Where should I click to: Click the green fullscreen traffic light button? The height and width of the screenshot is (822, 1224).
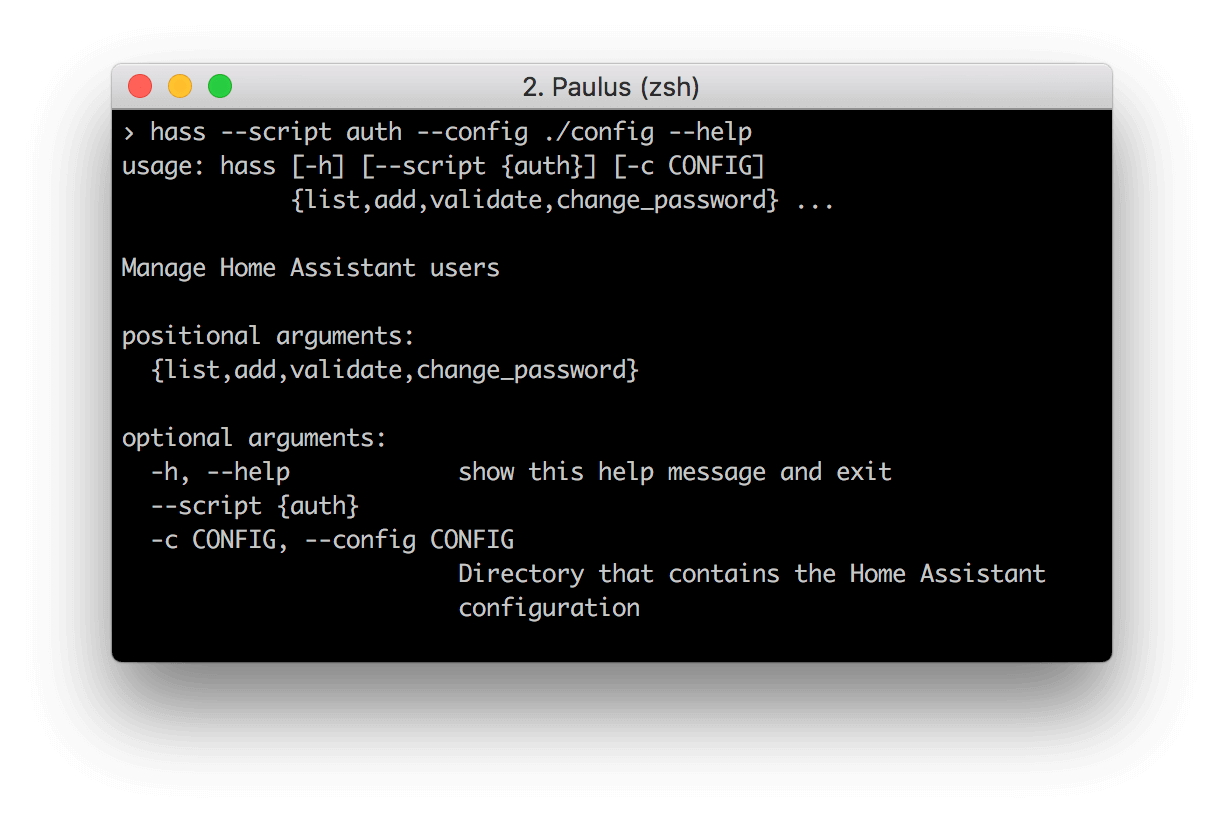(220, 86)
